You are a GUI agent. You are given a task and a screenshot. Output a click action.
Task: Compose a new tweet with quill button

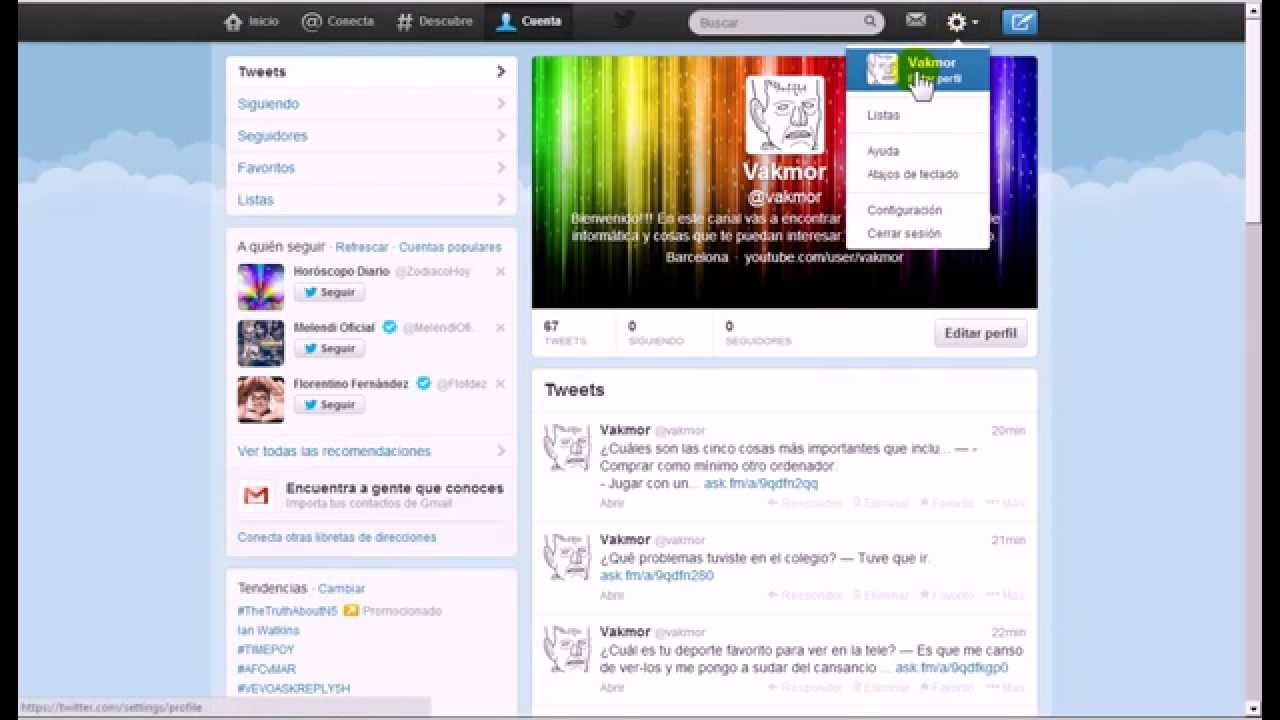click(1020, 21)
